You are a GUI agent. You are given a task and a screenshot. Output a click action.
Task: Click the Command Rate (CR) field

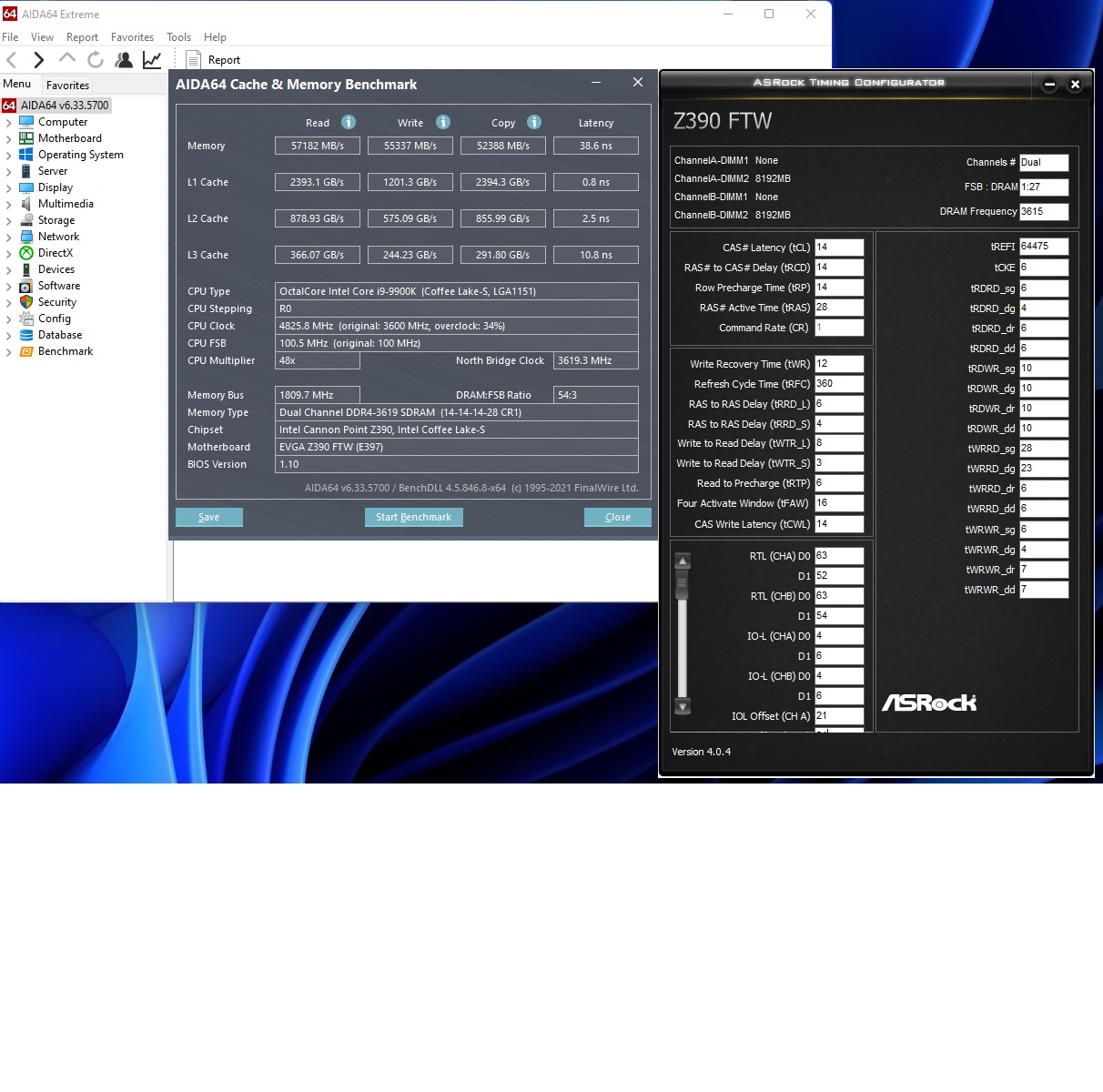(839, 328)
